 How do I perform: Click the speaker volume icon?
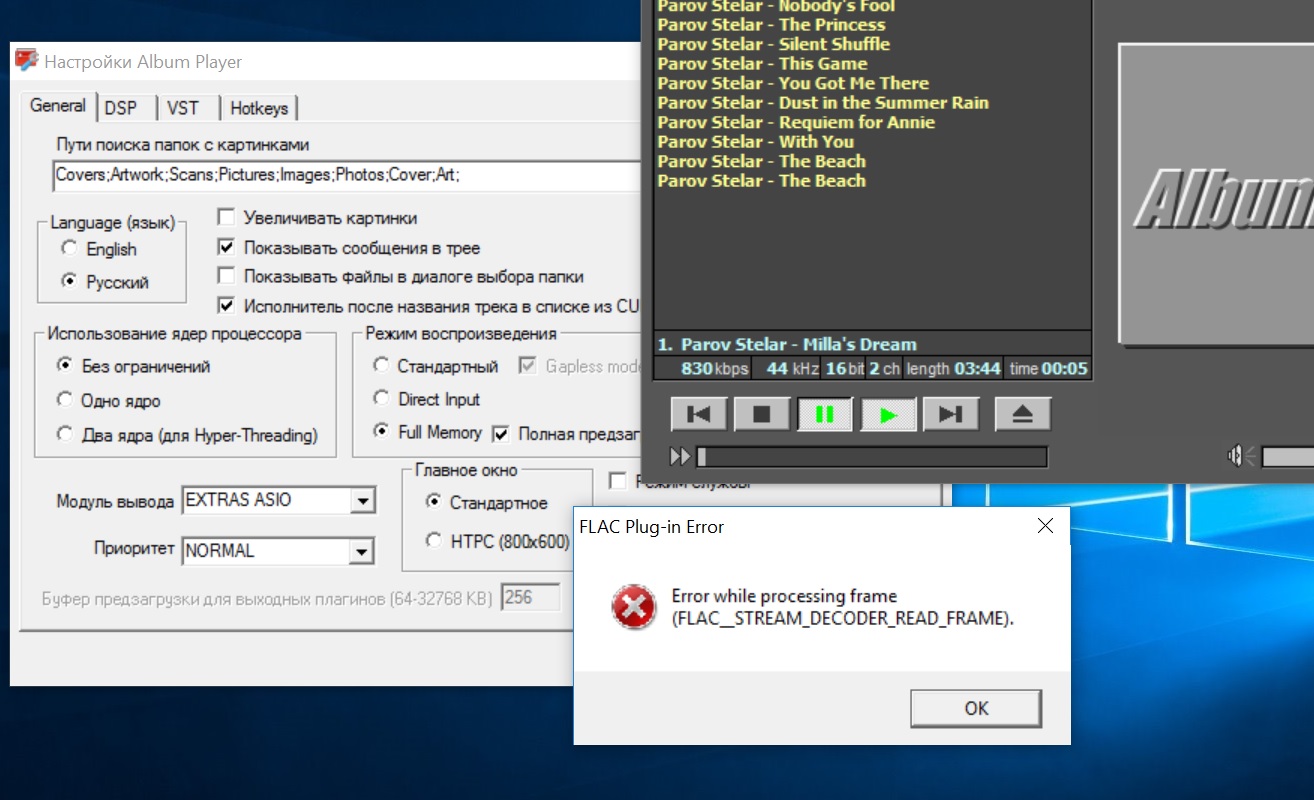coord(1241,457)
